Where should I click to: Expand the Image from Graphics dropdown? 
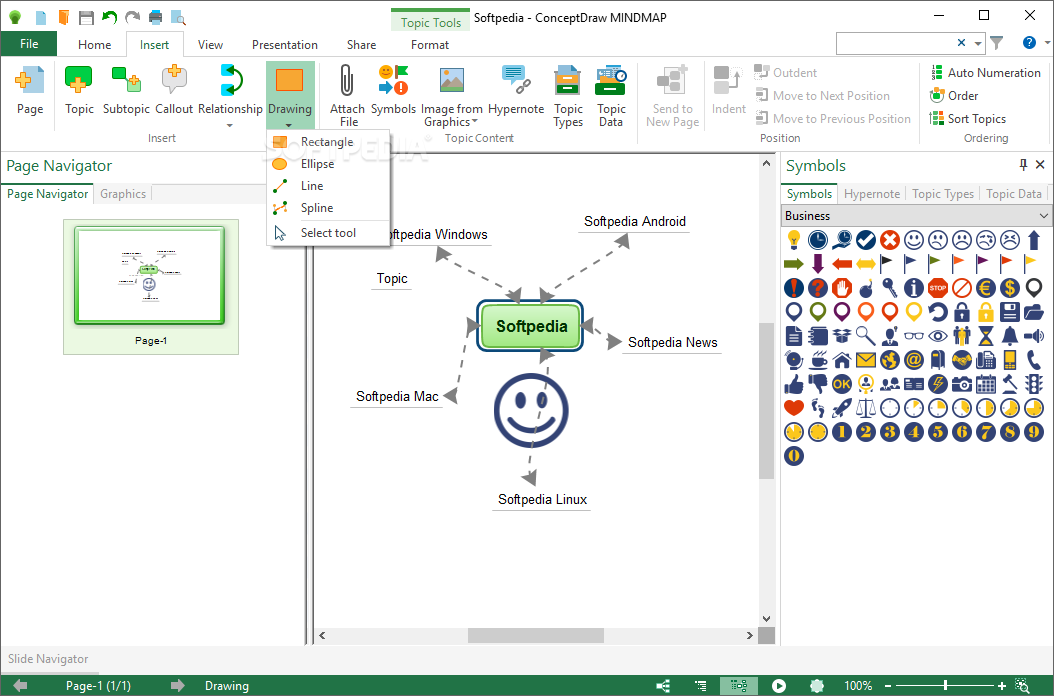coord(475,122)
